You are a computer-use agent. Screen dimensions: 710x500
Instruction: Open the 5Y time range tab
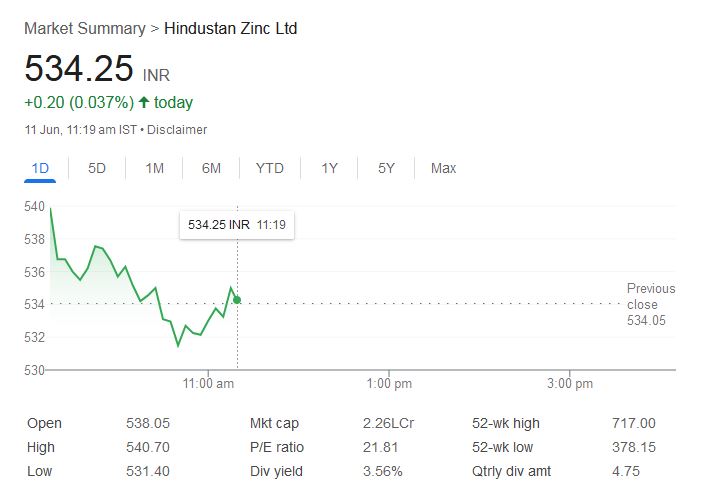click(x=386, y=168)
